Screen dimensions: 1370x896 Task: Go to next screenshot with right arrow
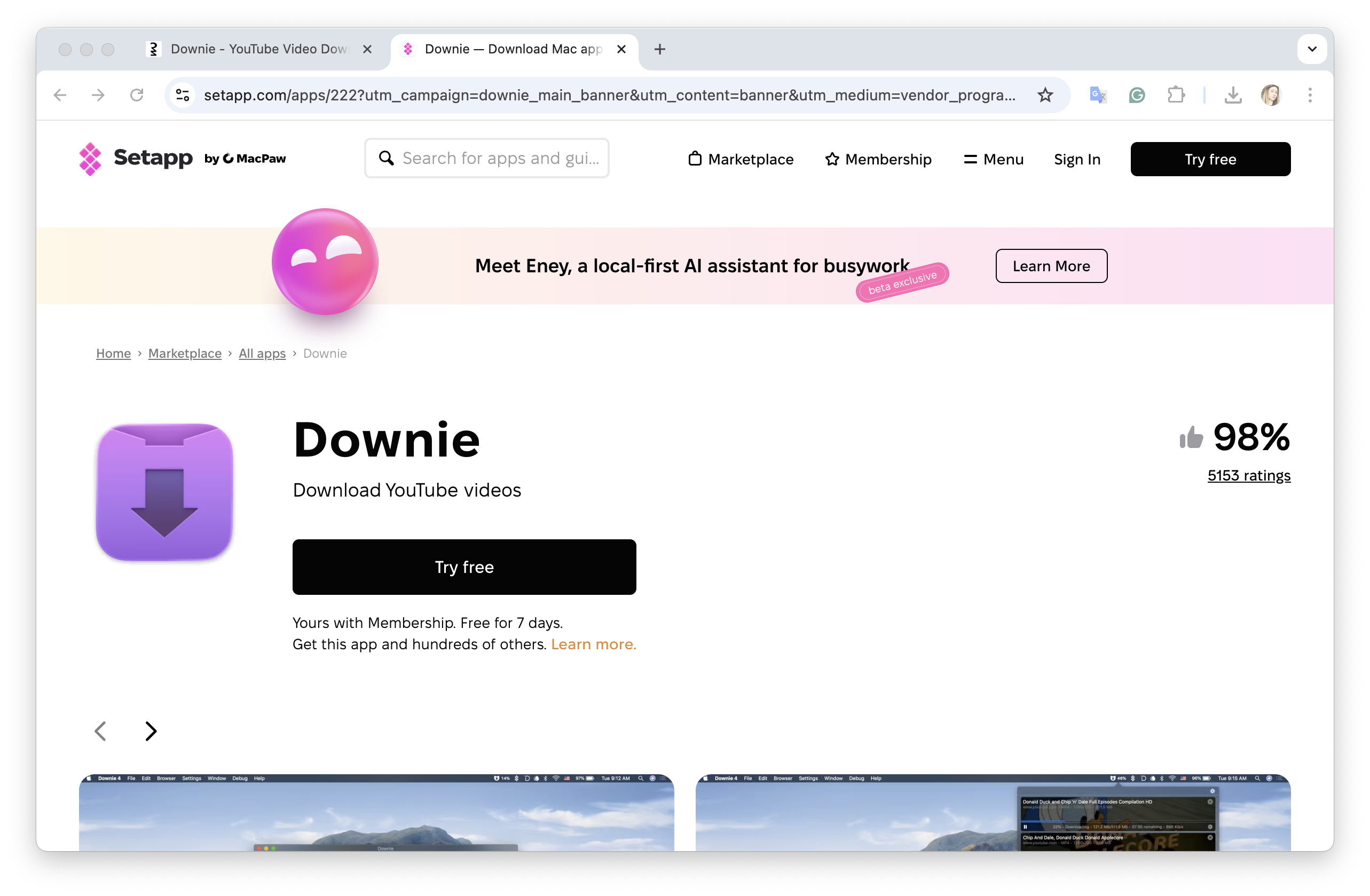[x=151, y=730]
